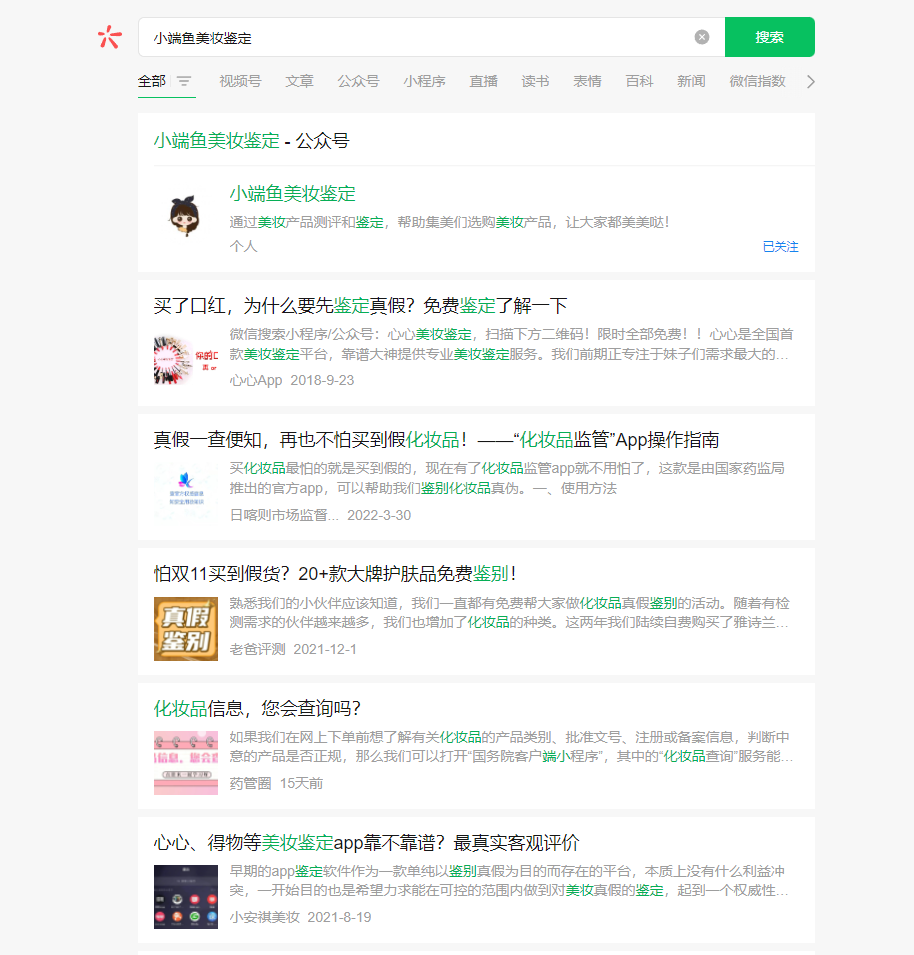This screenshot has width=914, height=955.
Task: Switch to the 表情 tab
Action: click(x=588, y=81)
